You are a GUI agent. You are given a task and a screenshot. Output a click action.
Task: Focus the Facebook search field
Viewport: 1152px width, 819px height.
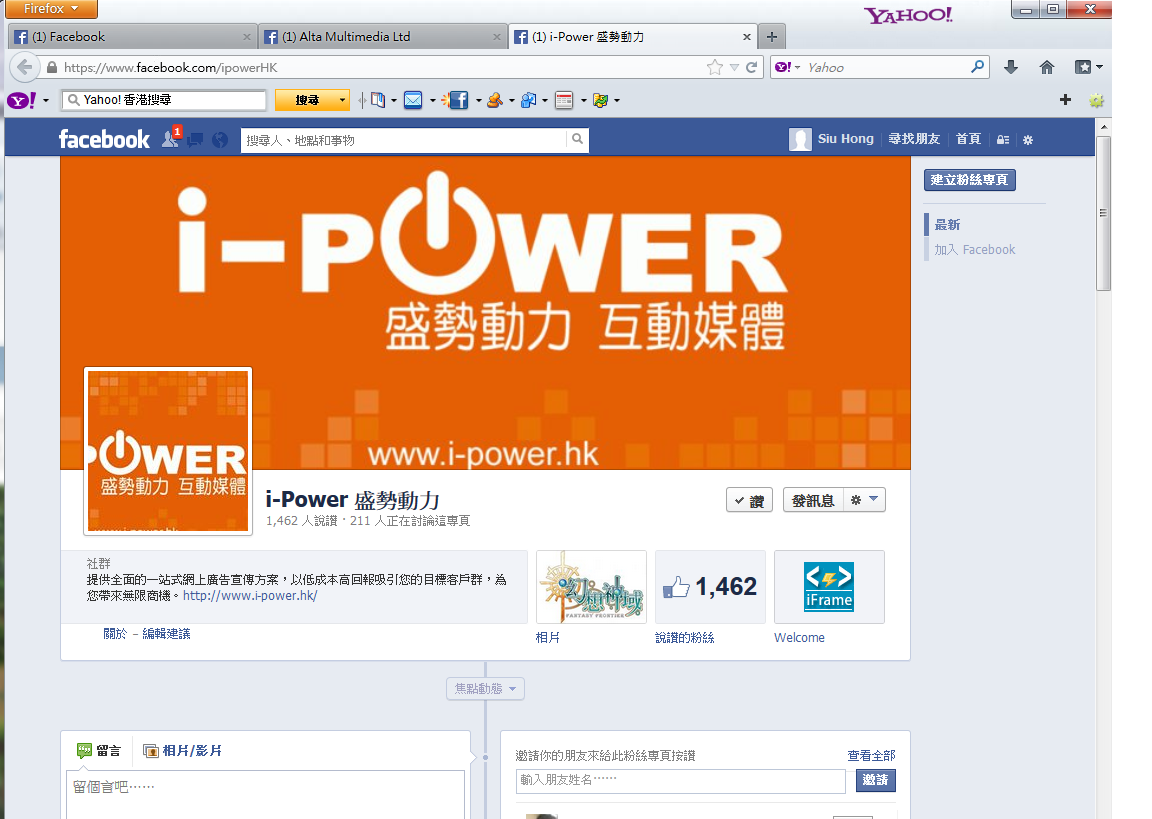pyautogui.click(x=403, y=139)
